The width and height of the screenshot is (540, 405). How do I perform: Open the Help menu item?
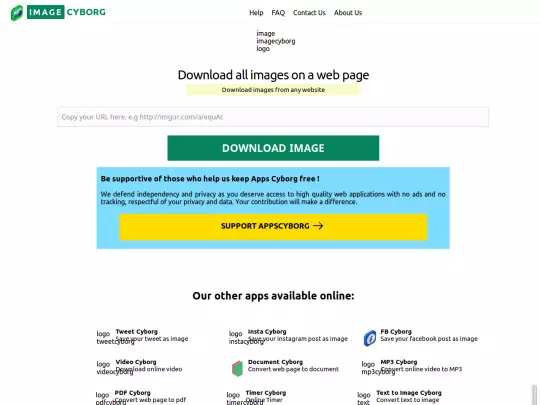point(256,13)
